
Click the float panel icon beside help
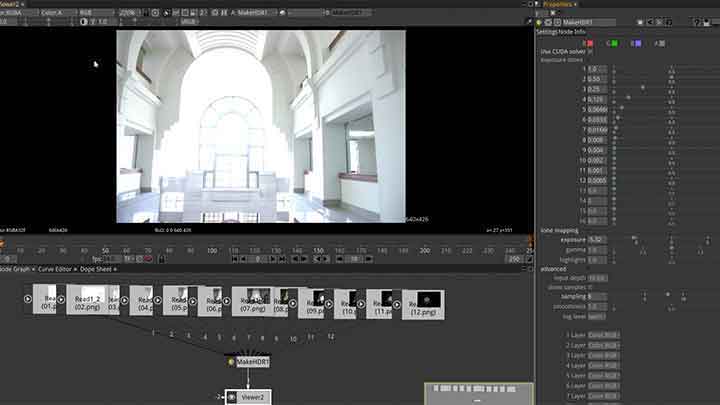point(707,22)
